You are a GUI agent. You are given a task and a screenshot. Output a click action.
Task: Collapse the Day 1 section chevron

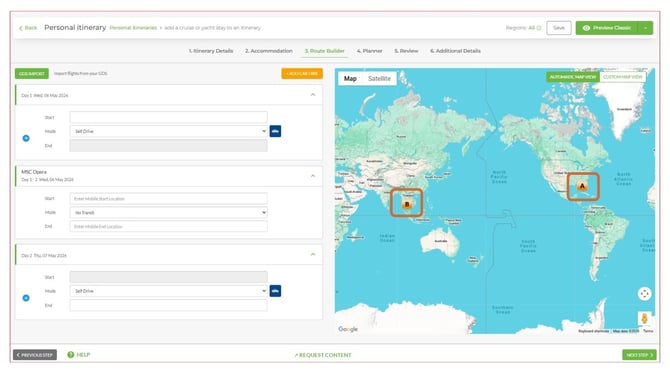313,95
